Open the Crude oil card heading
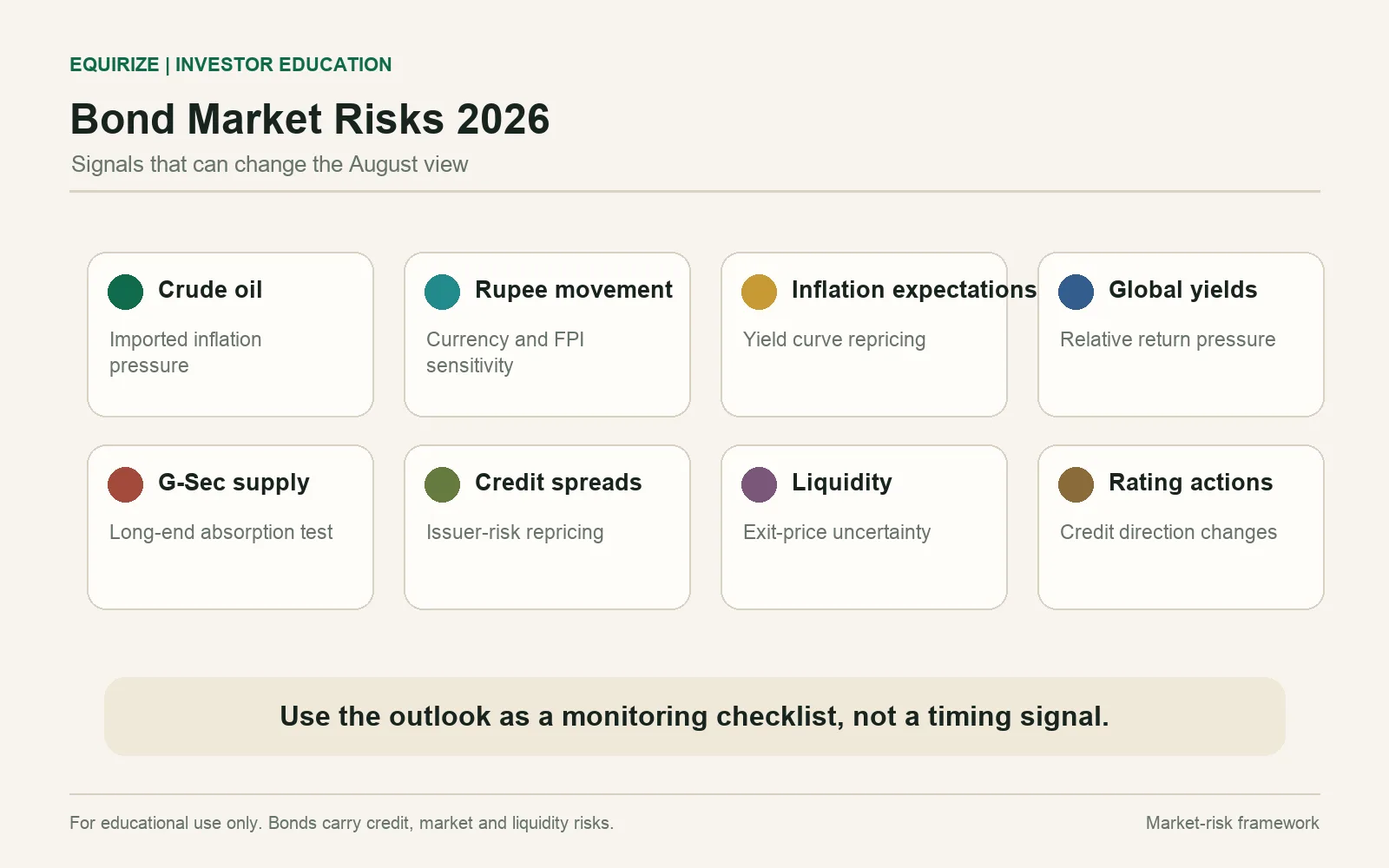Image resolution: width=1389 pixels, height=868 pixels. click(210, 290)
